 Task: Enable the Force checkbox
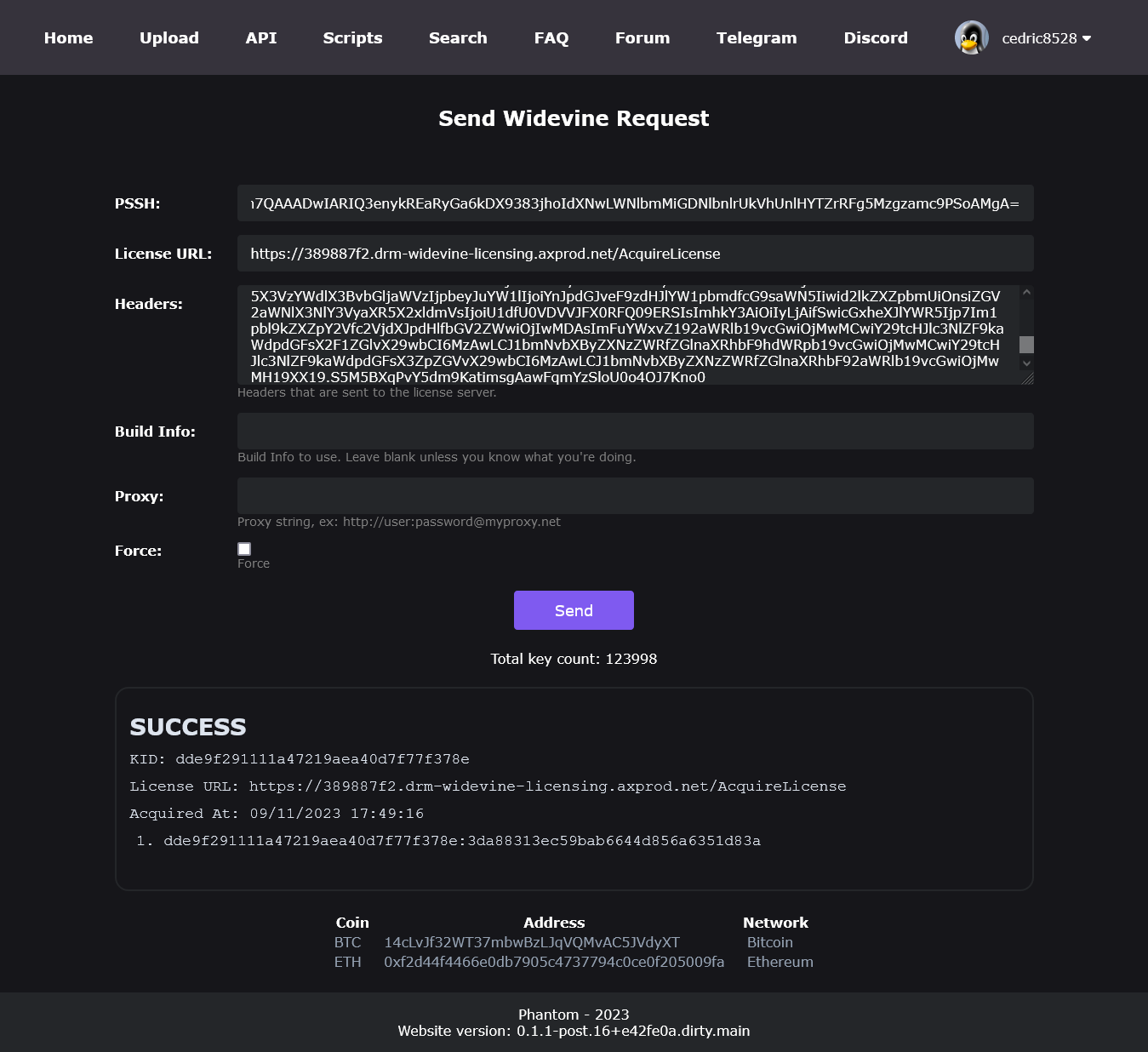244,549
